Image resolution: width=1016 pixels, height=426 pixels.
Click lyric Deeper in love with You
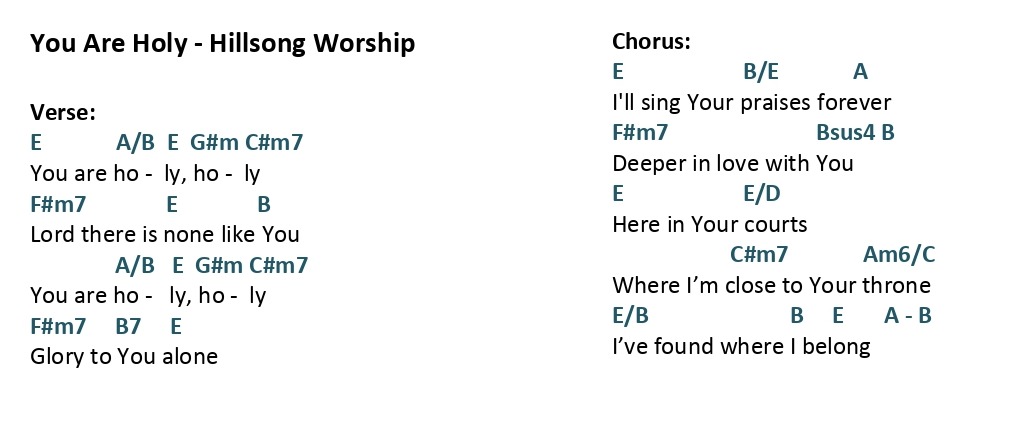click(732, 163)
